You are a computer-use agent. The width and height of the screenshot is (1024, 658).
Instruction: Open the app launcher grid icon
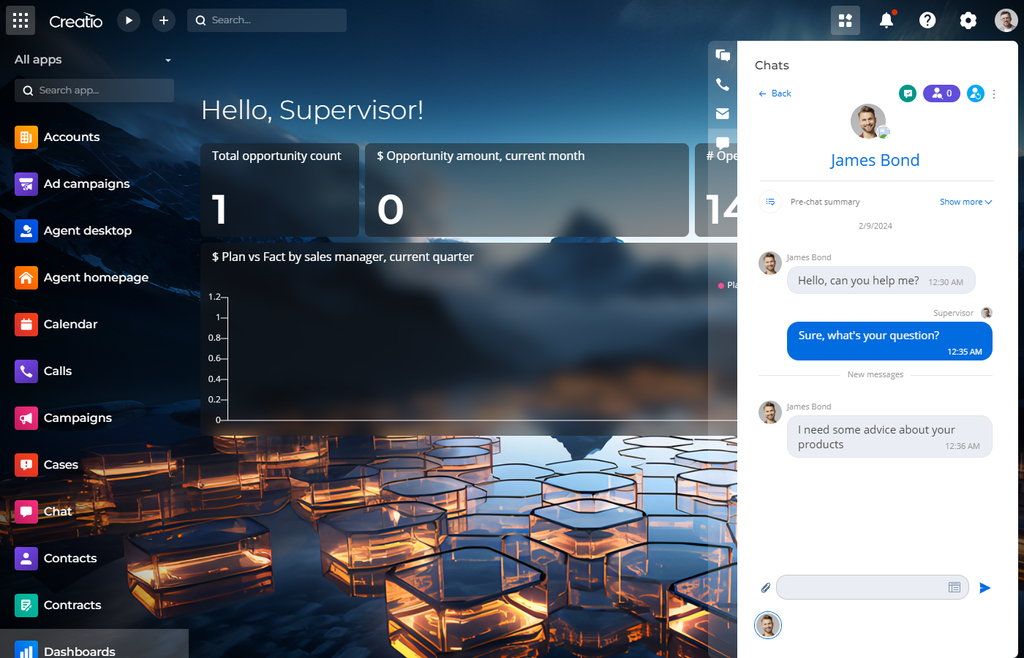coord(20,20)
